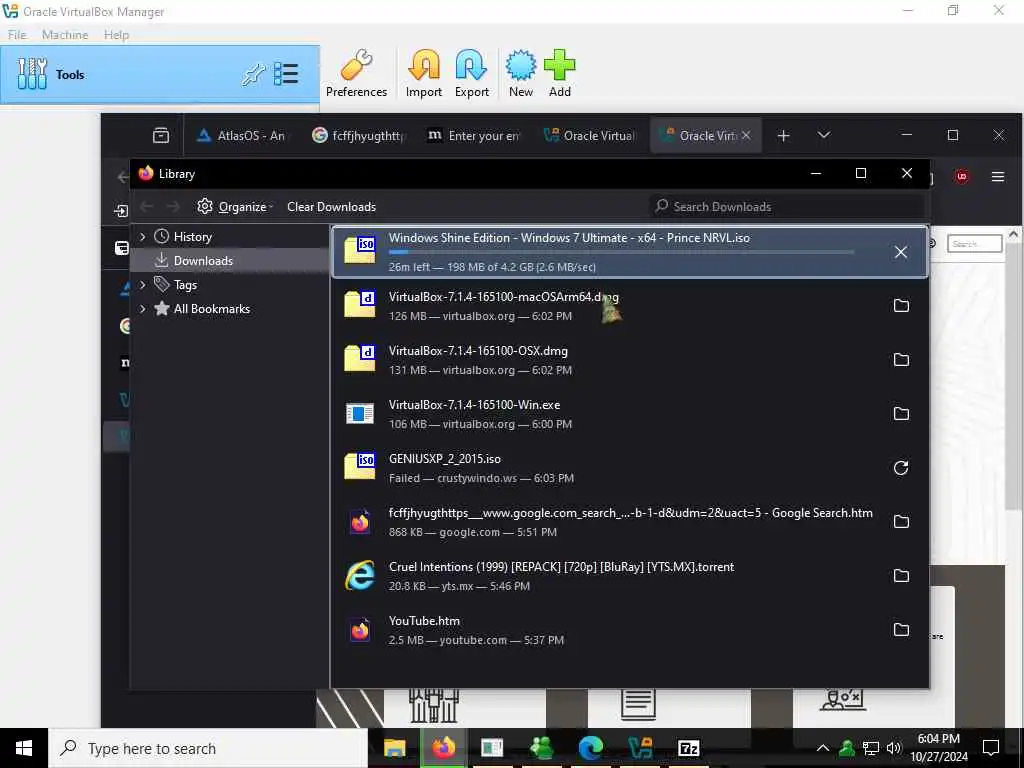Screen dimensions: 1024x768
Task: Open the Firefox hamburger application menu
Action: [998, 176]
